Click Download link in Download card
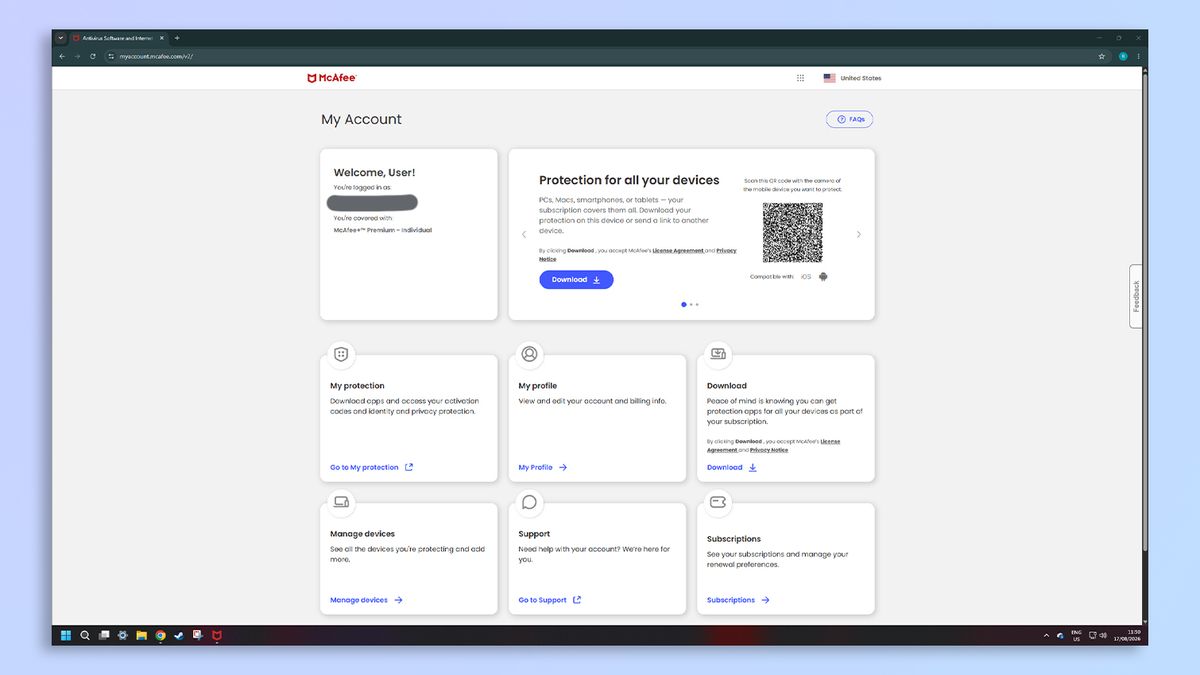 pos(732,467)
